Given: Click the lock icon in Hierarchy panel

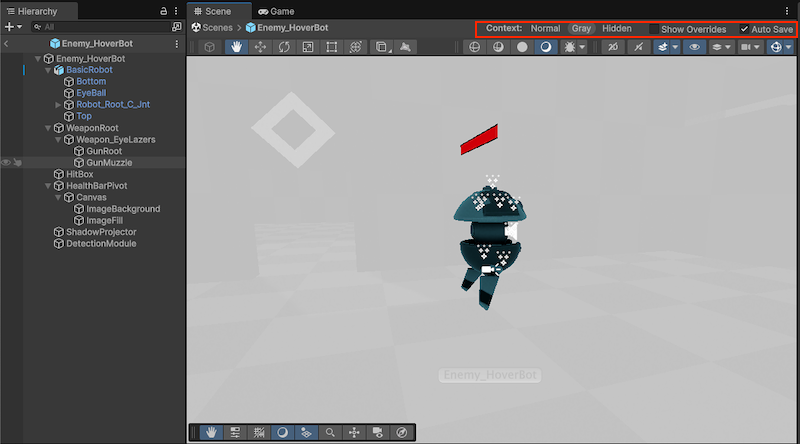Looking at the screenshot, I should (164, 10).
